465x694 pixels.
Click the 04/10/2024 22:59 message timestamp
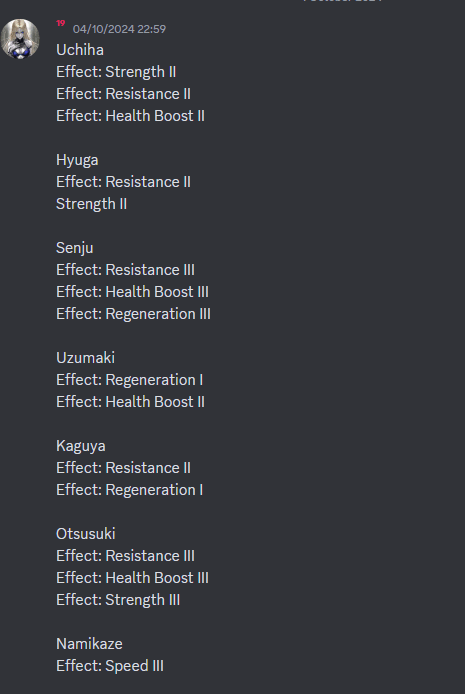[119, 29]
